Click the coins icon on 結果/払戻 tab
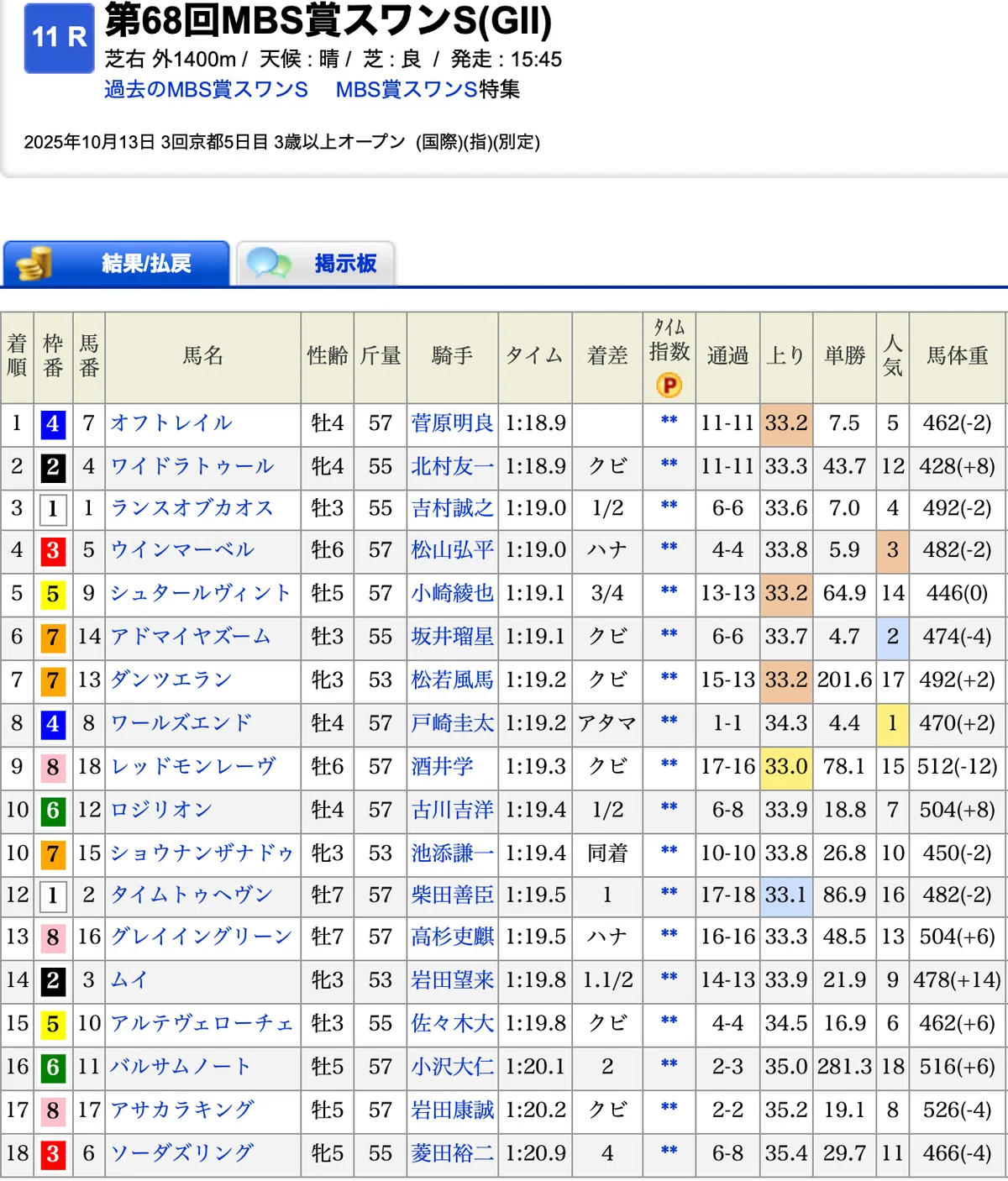Screen dimensions: 1008x1181 34,264
